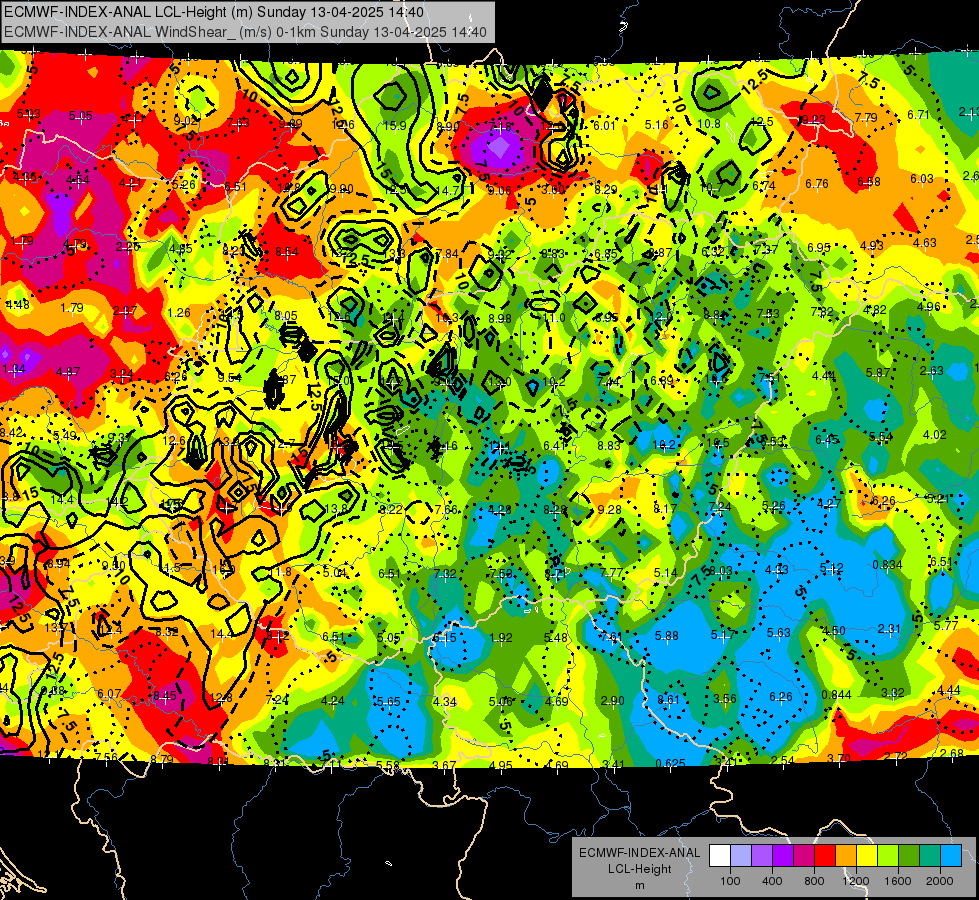Click the map value 0.625
979x900 pixels.
pyautogui.click(x=671, y=763)
